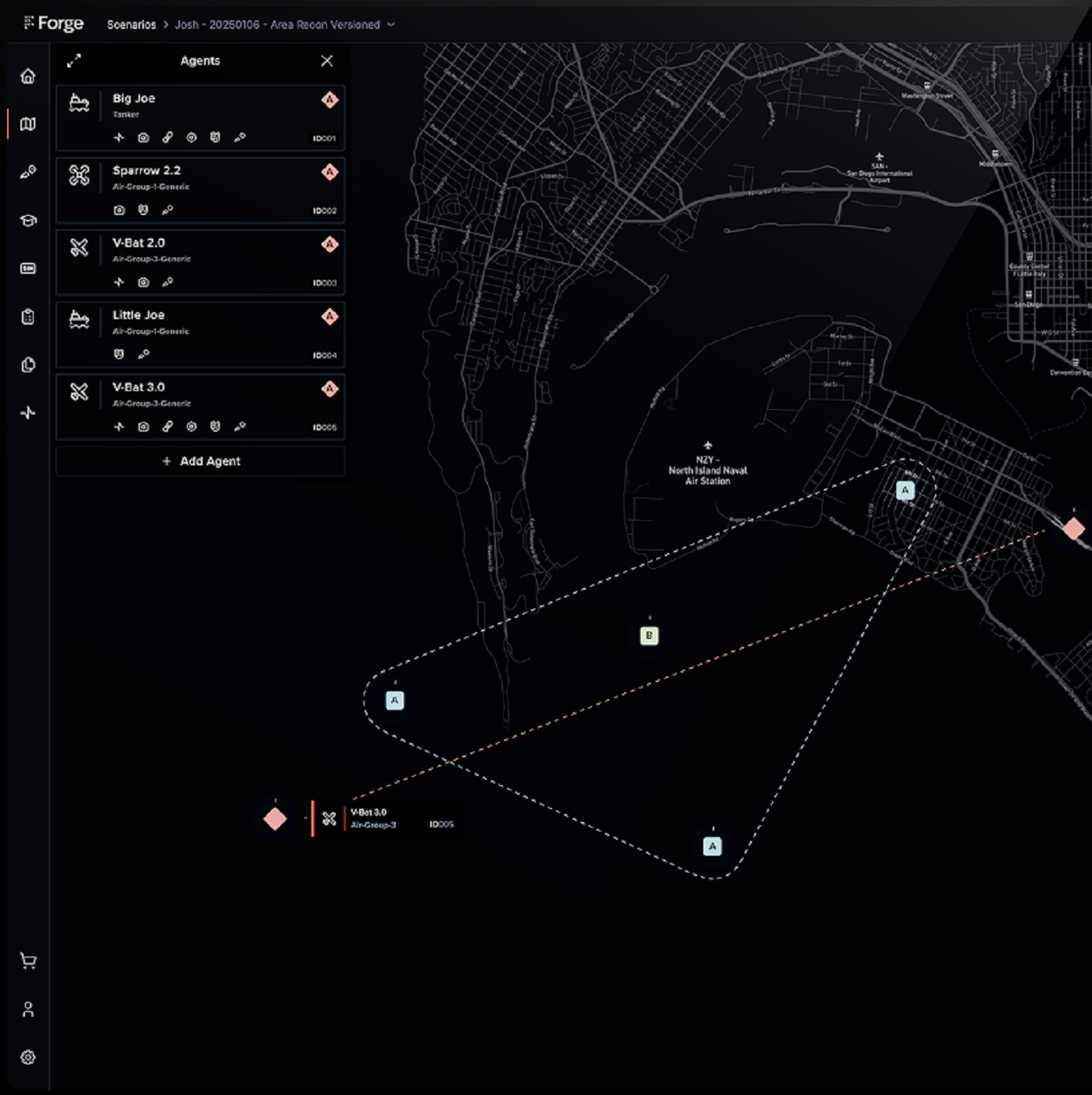Toggle V-Bat 2.0 orange diamond badge
This screenshot has width=1092, height=1095.
point(329,245)
